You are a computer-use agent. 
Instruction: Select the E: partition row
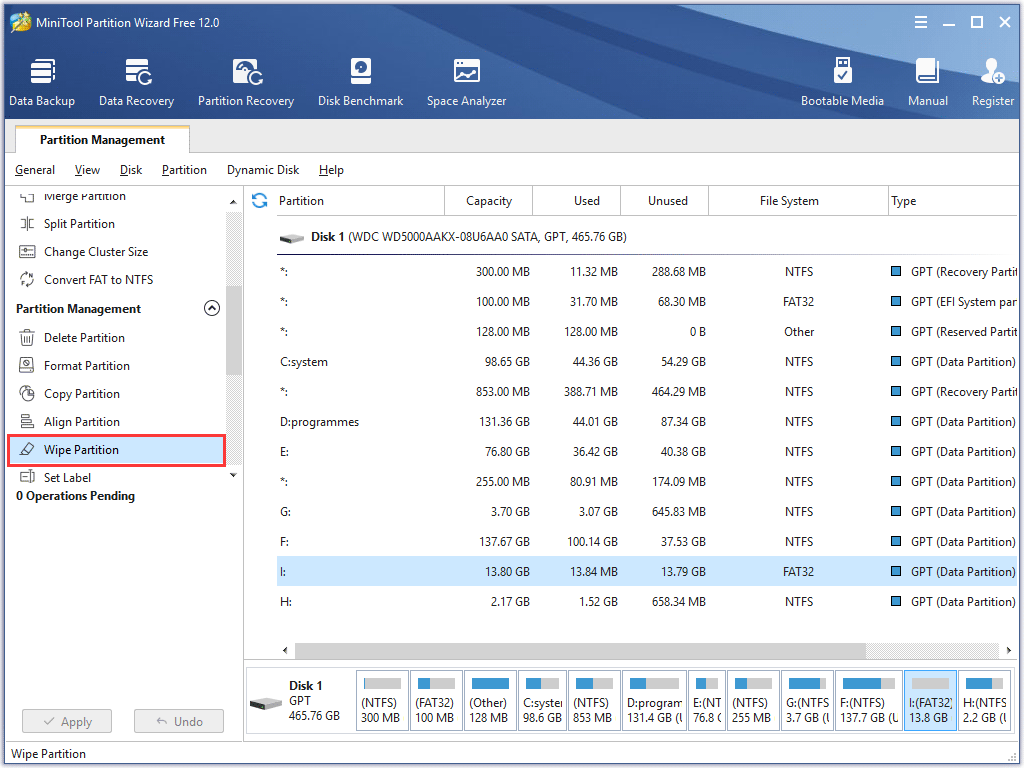click(647, 452)
